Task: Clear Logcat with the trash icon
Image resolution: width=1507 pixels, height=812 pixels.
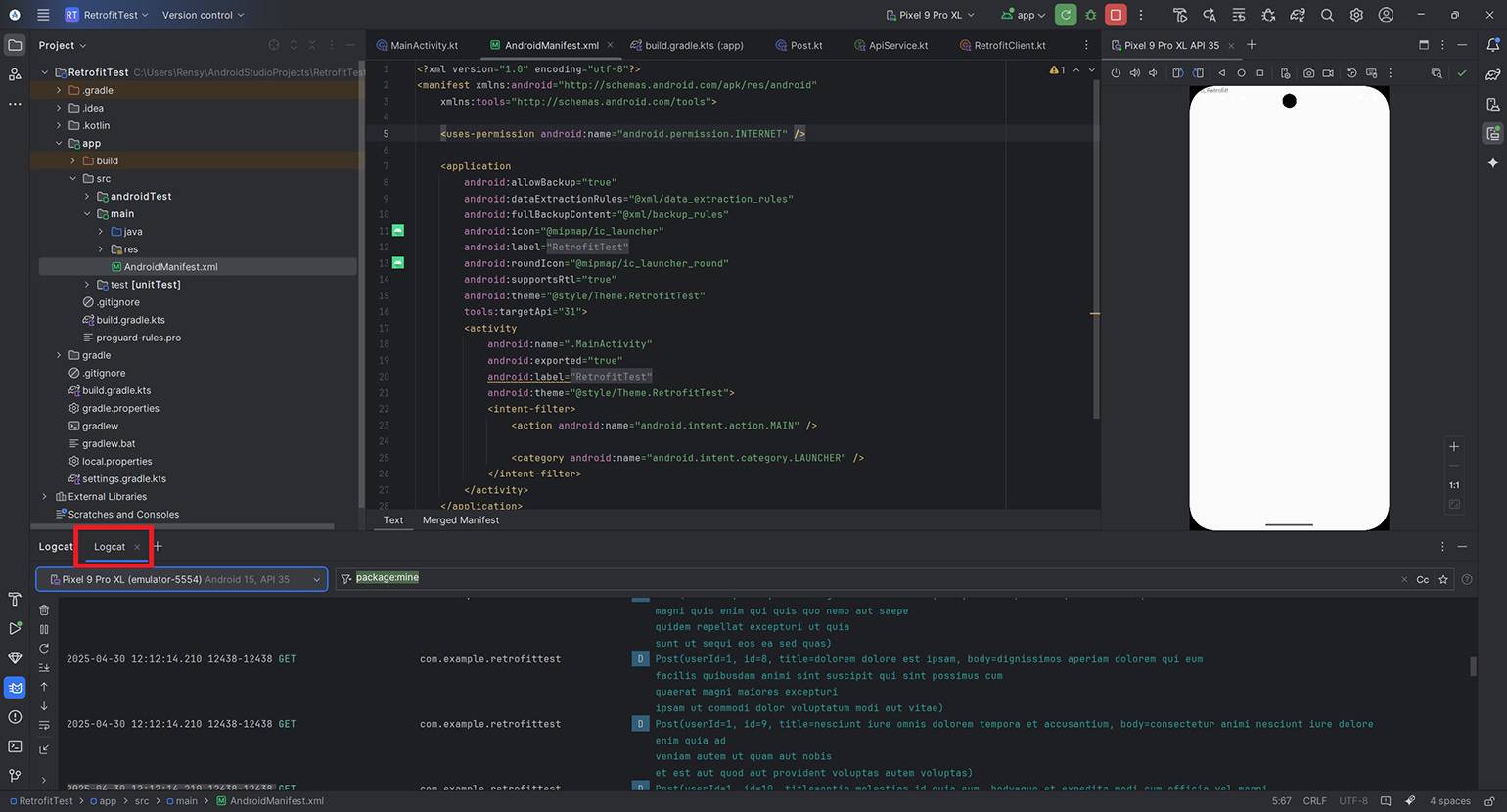Action: 44,610
